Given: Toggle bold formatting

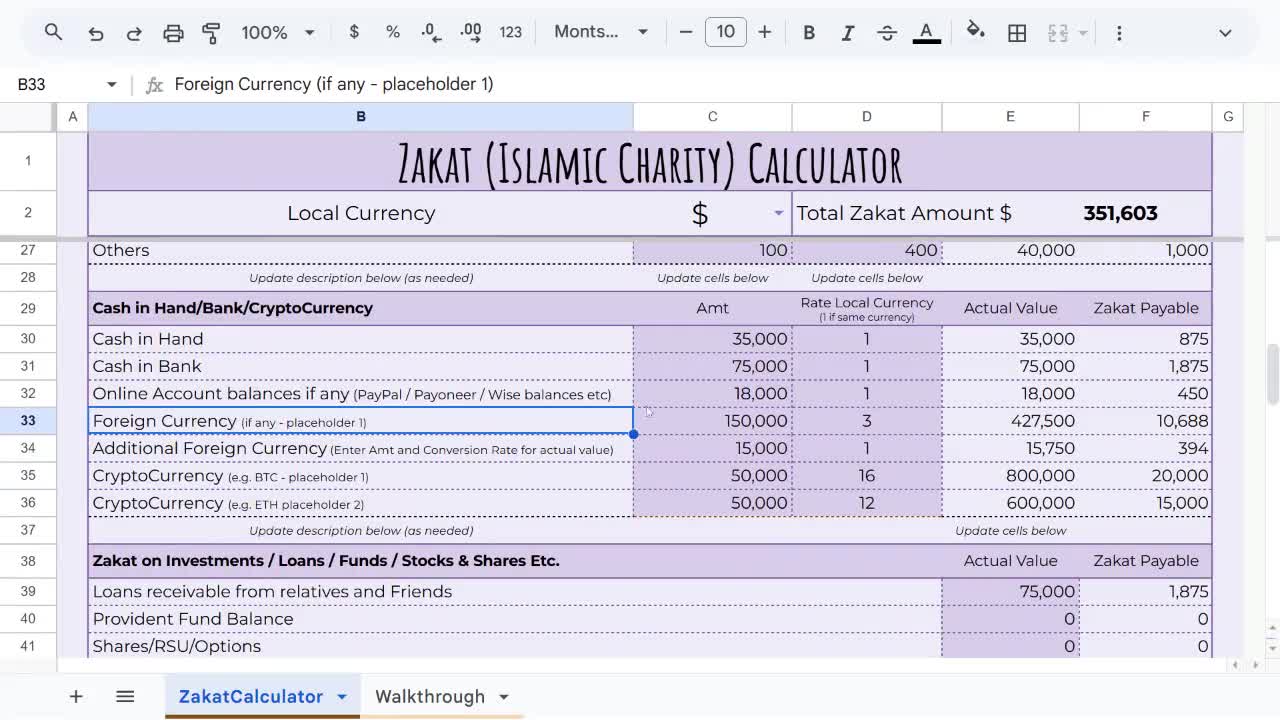Looking at the screenshot, I should pos(808,32).
